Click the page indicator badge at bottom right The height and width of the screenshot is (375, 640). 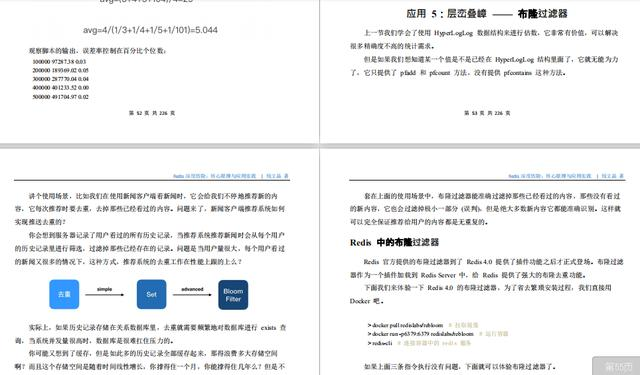point(616,366)
